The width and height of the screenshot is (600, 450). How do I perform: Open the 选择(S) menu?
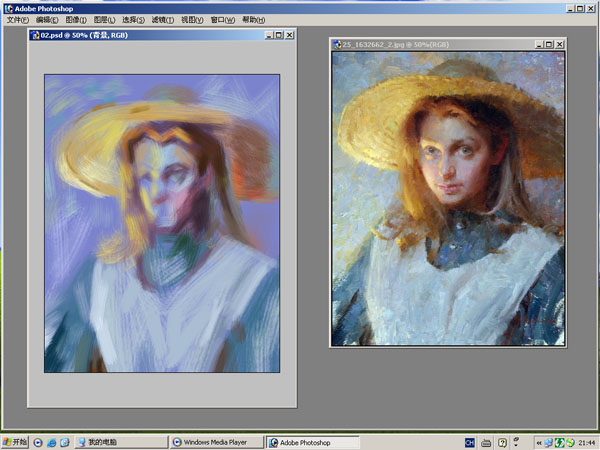pyautogui.click(x=134, y=20)
